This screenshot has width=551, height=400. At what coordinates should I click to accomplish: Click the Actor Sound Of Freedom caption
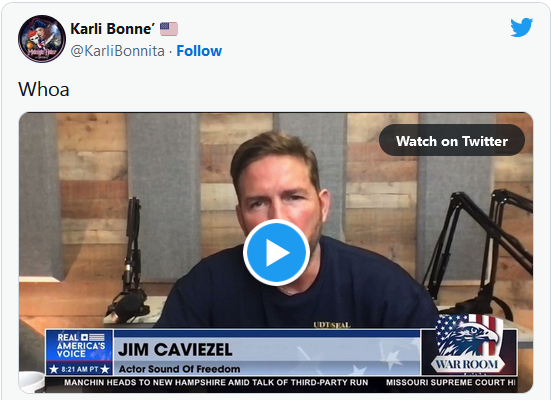[180, 369]
